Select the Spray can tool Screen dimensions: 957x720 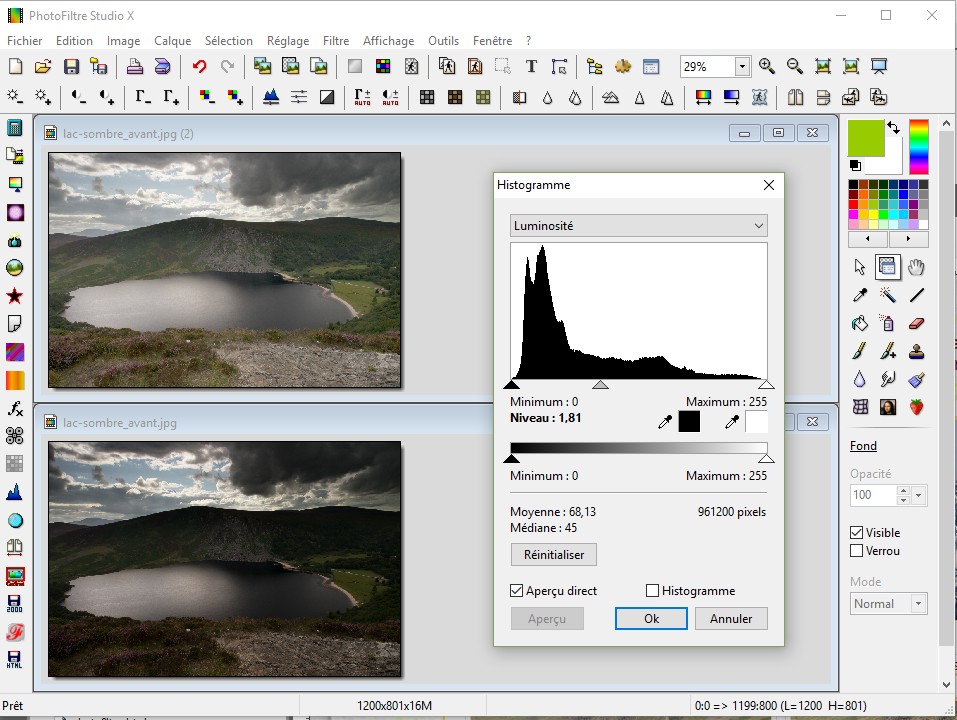[887, 323]
